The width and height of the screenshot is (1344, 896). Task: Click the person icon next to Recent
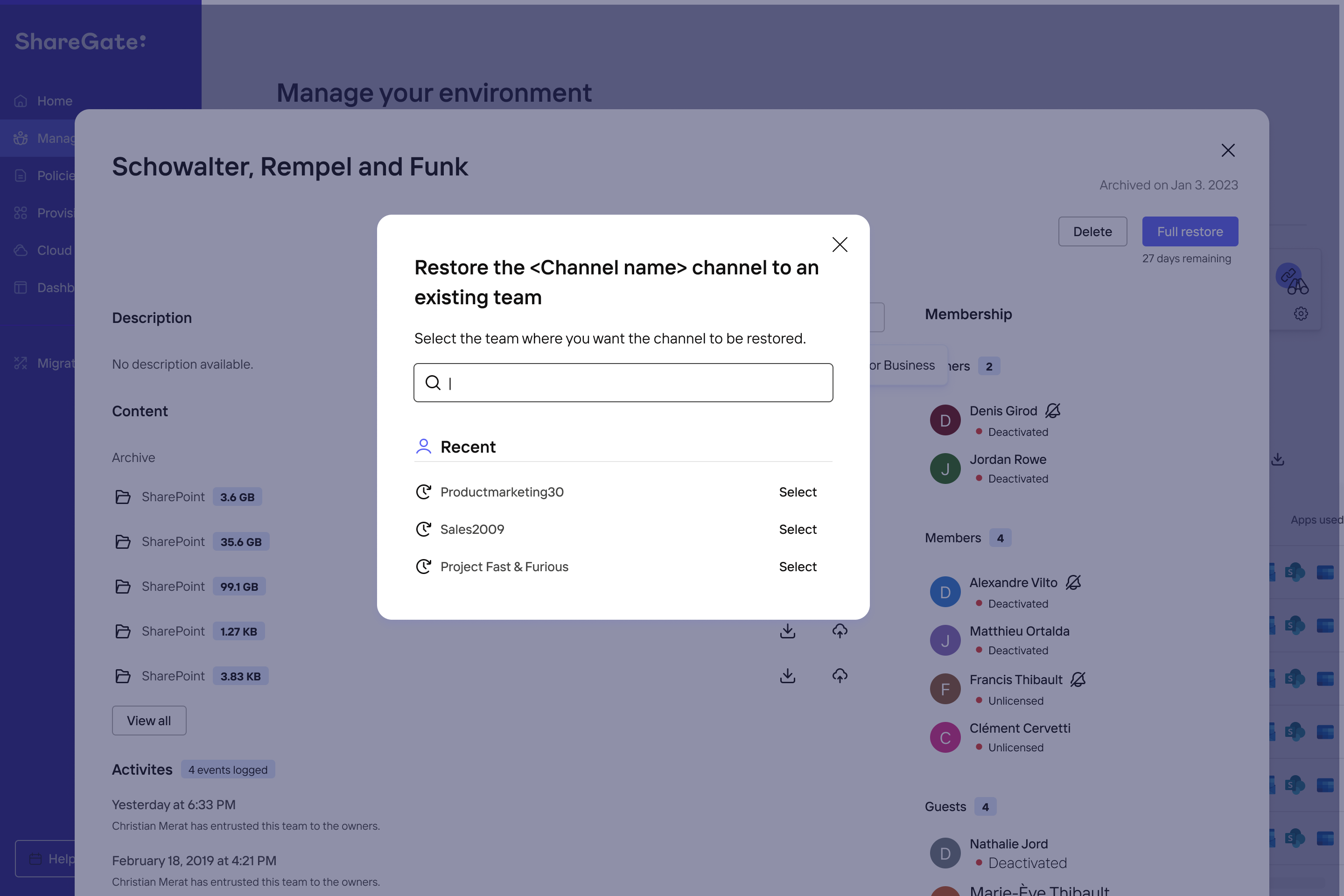coord(423,446)
